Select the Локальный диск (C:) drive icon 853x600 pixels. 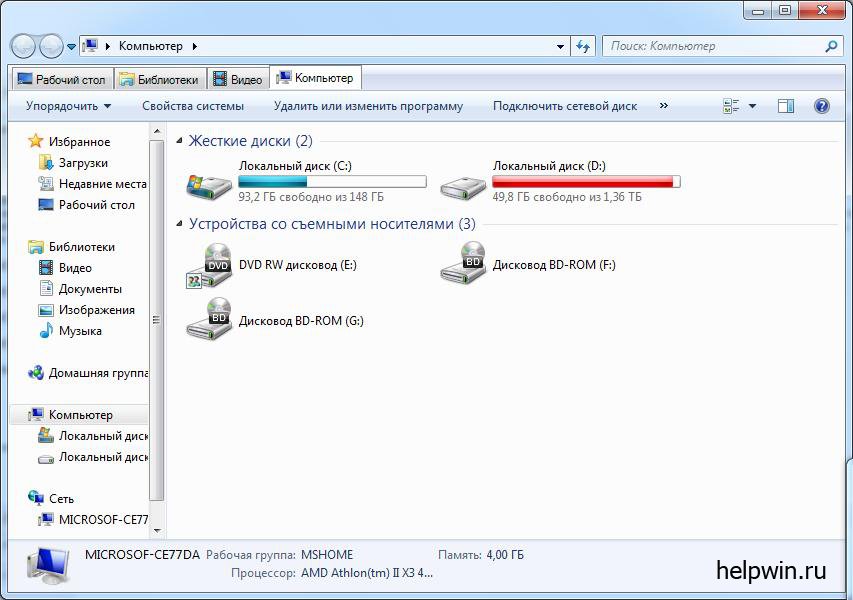click(209, 186)
